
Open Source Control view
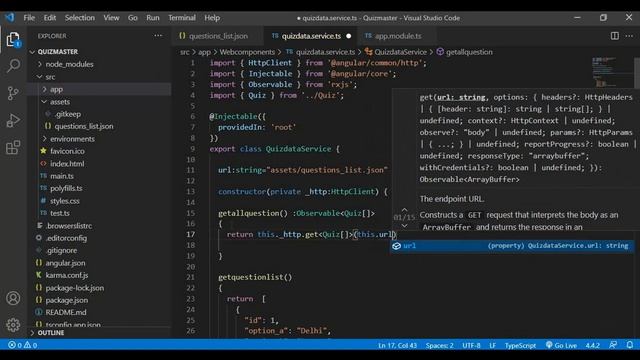(x=13, y=93)
